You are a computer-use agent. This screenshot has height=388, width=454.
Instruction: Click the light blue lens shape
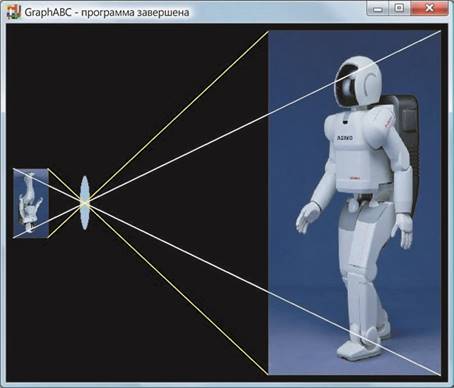(85, 203)
